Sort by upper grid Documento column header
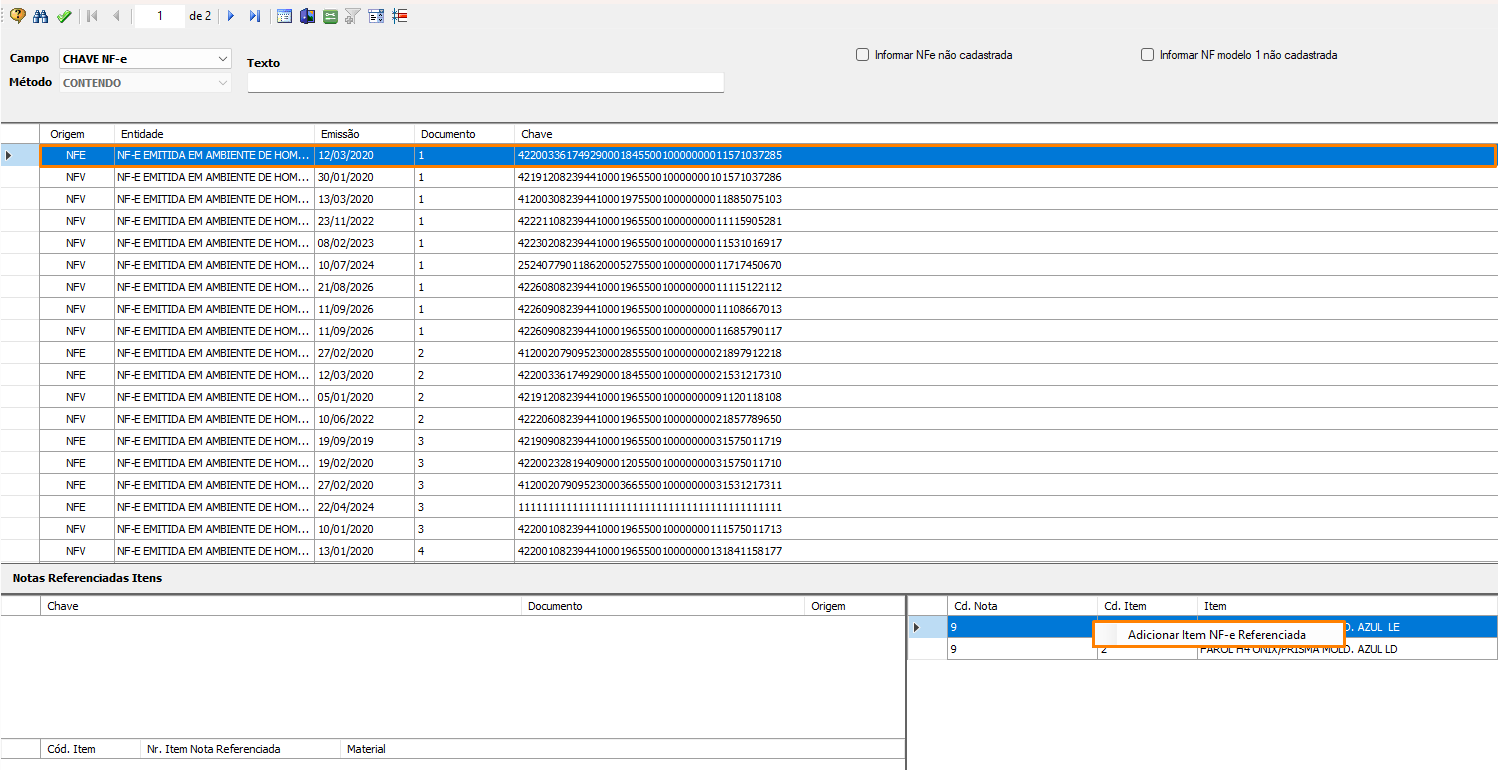 coord(465,134)
